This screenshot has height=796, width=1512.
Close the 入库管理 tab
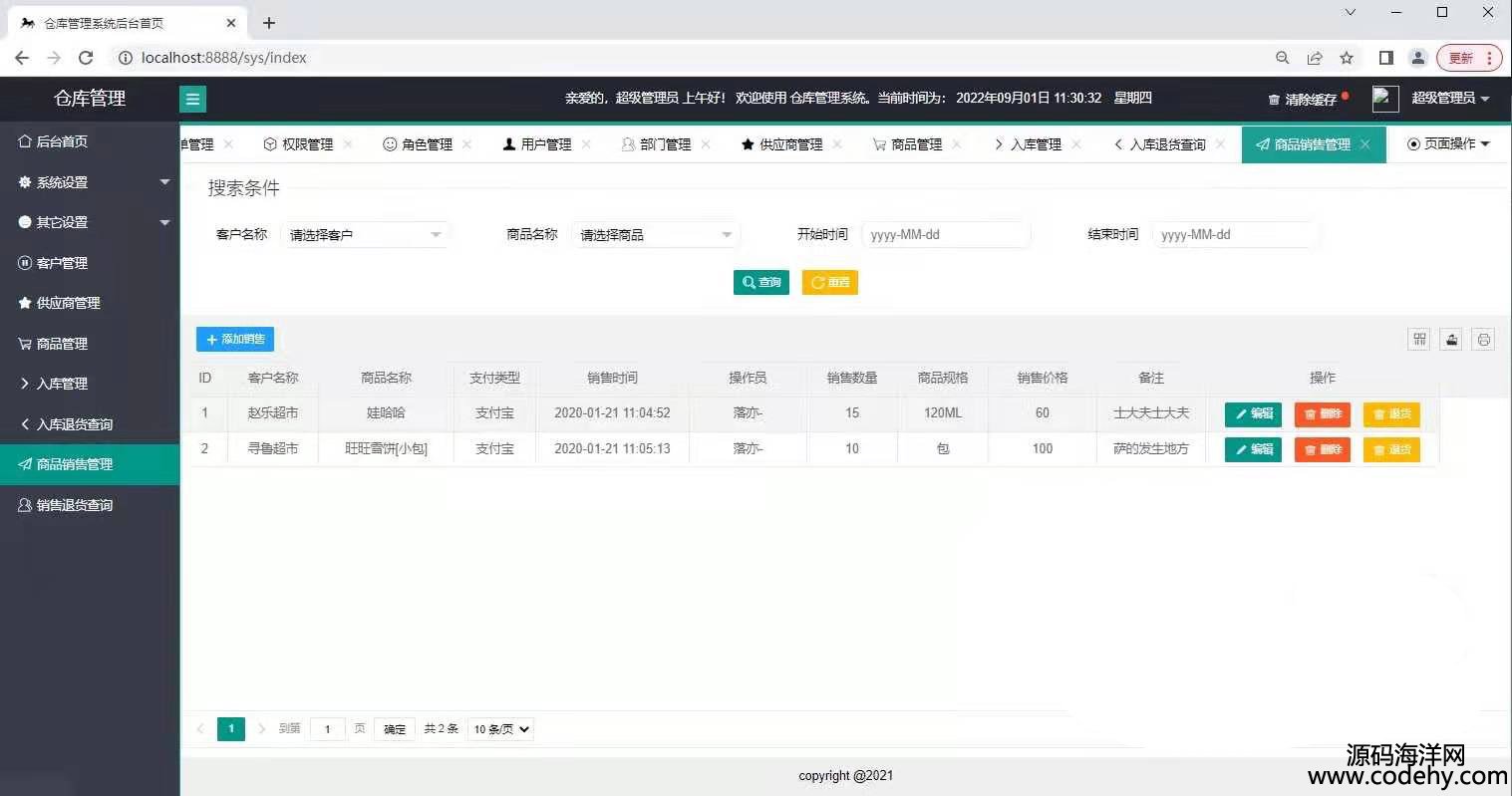pos(1076,144)
